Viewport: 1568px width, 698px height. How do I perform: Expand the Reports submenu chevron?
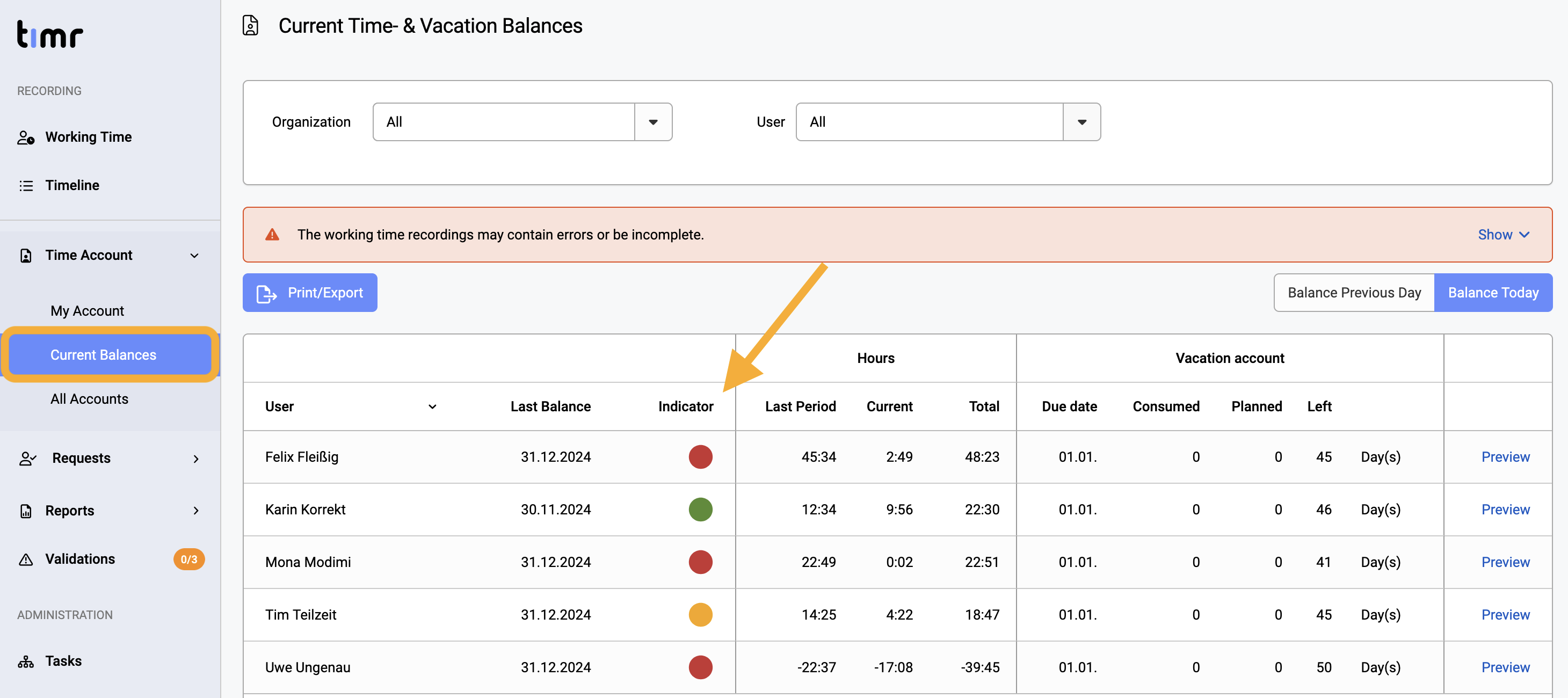tap(196, 511)
